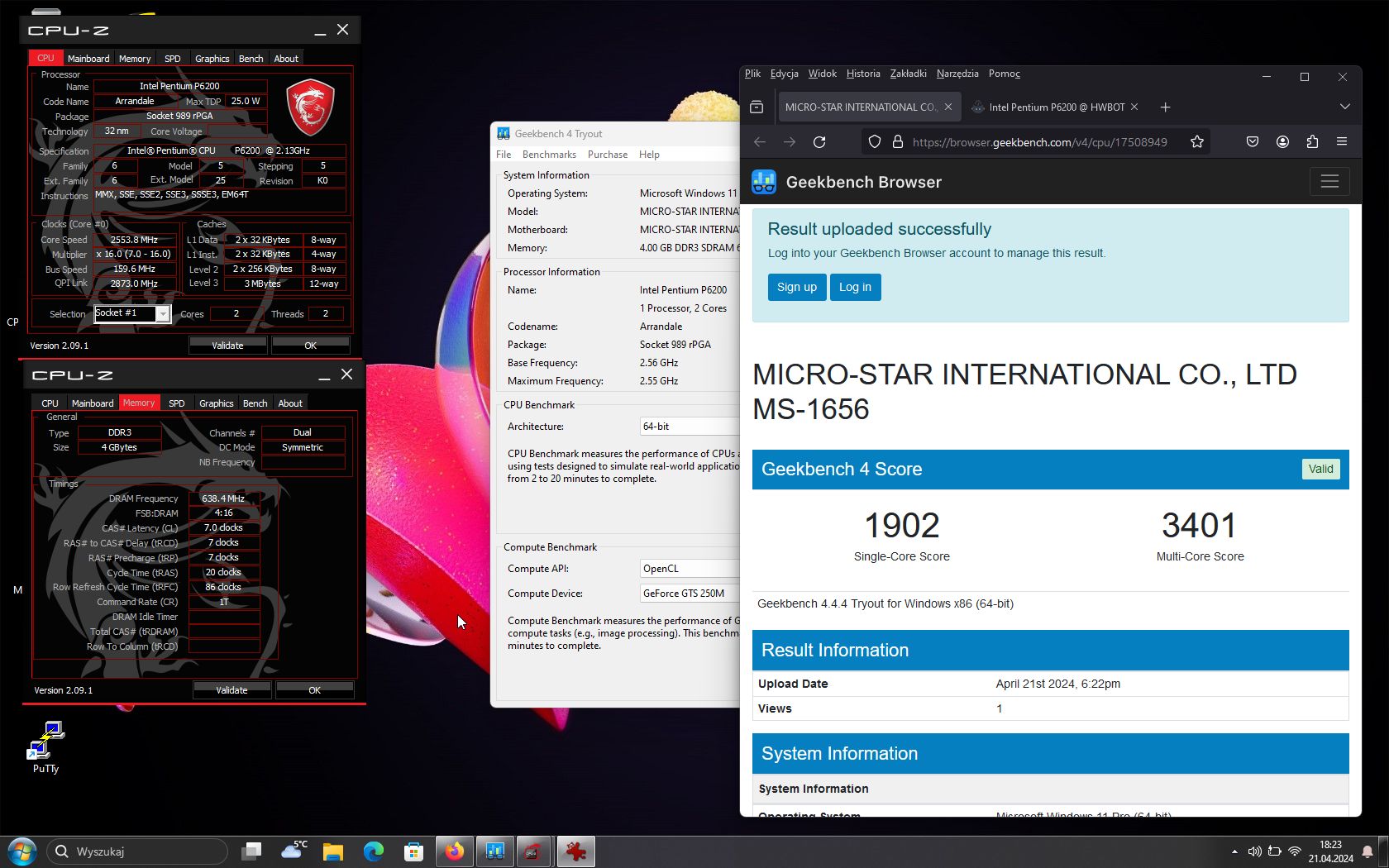Click OK in bottom CPU-Z Memory window
The image size is (1389, 868).
click(314, 690)
